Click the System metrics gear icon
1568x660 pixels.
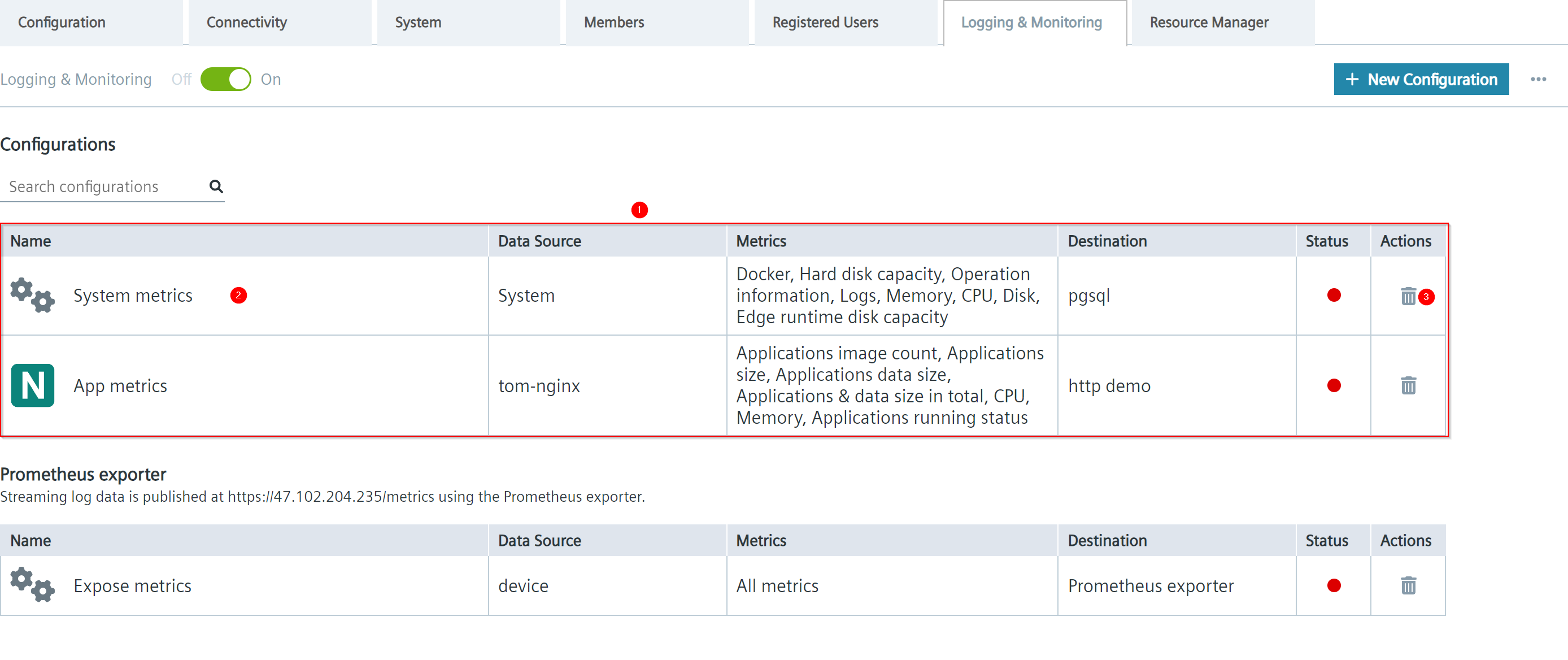click(32, 296)
